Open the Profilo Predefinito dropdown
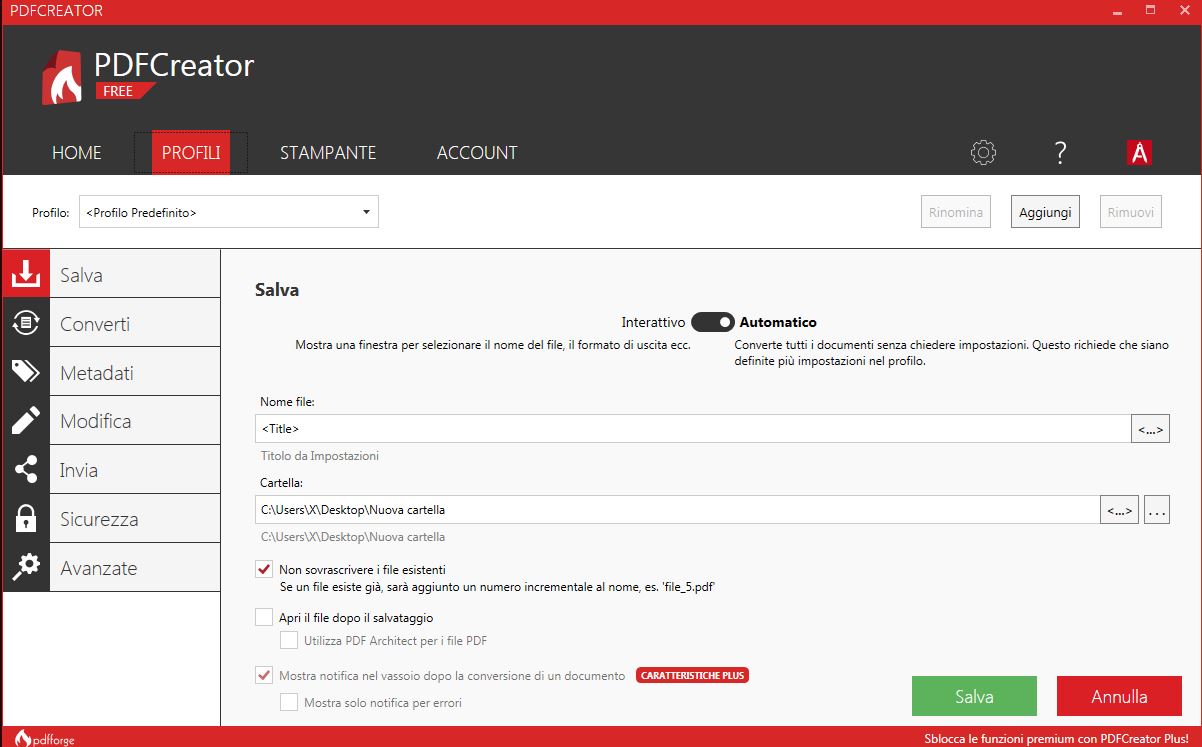This screenshot has height=747, width=1202. tap(229, 212)
